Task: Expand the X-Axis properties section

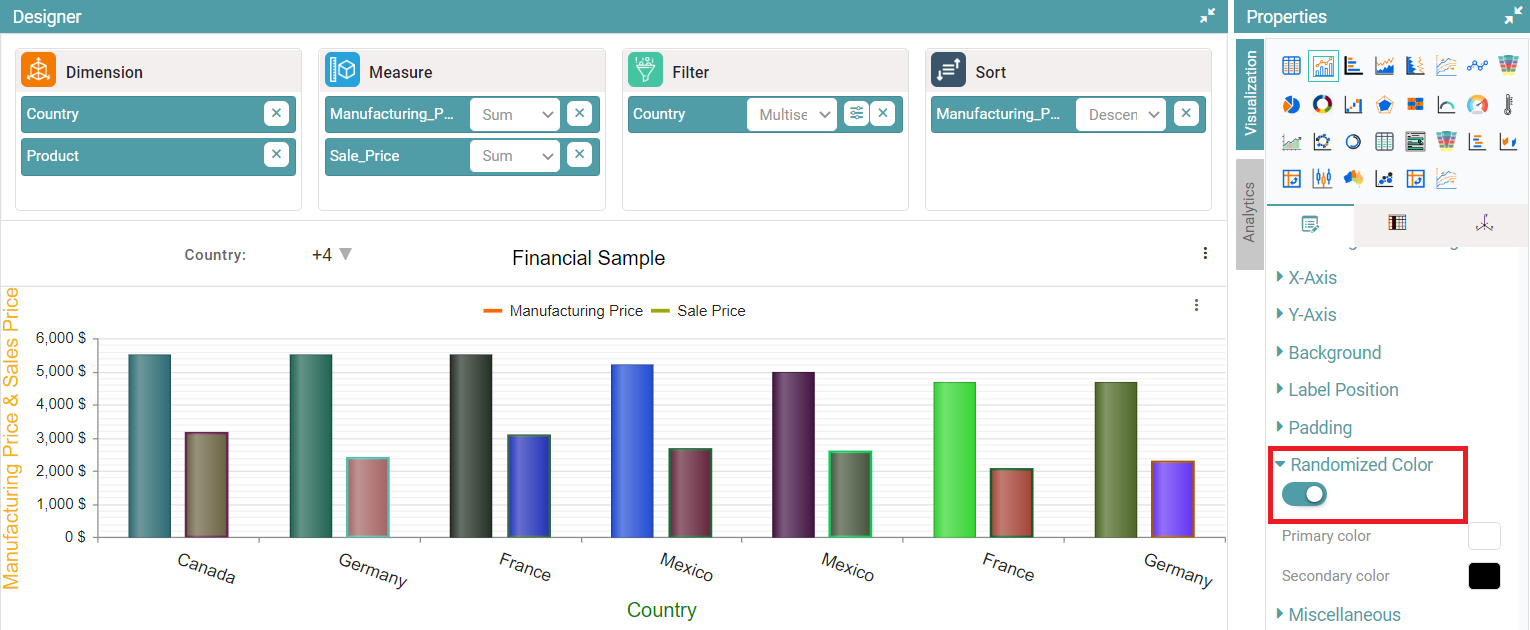Action: [x=1311, y=278]
